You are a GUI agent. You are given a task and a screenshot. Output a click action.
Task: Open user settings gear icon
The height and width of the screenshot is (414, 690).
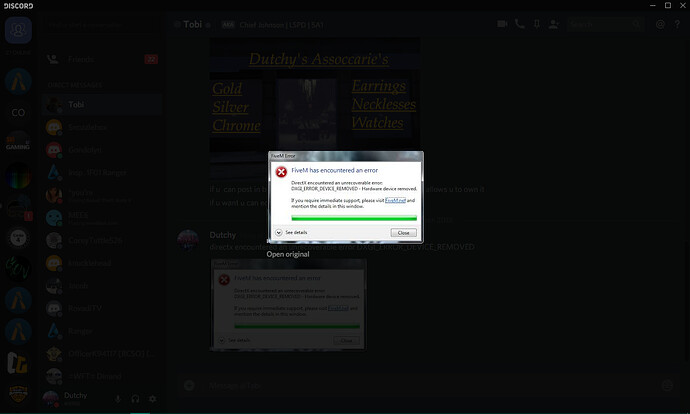[x=152, y=399]
